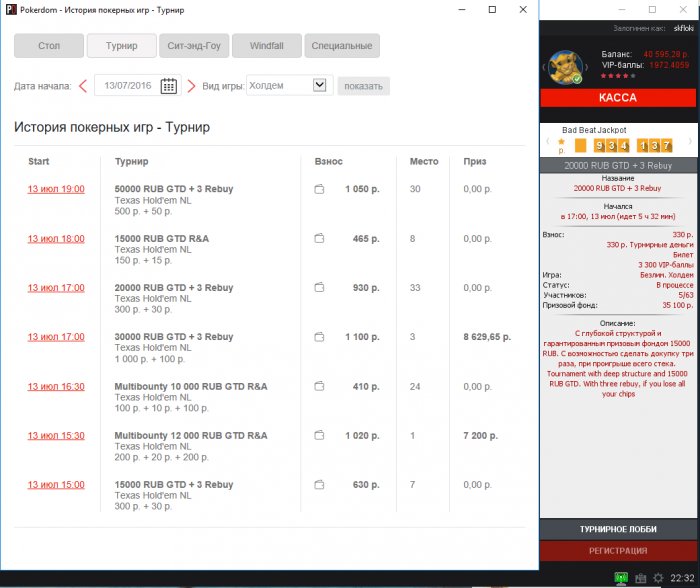Click buy-in value 1 050 р.
The width and height of the screenshot is (700, 588).
point(362,189)
